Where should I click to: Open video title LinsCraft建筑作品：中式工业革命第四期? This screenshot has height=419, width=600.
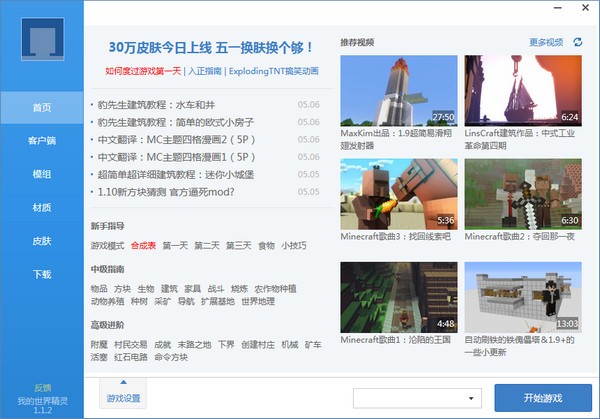[520, 139]
